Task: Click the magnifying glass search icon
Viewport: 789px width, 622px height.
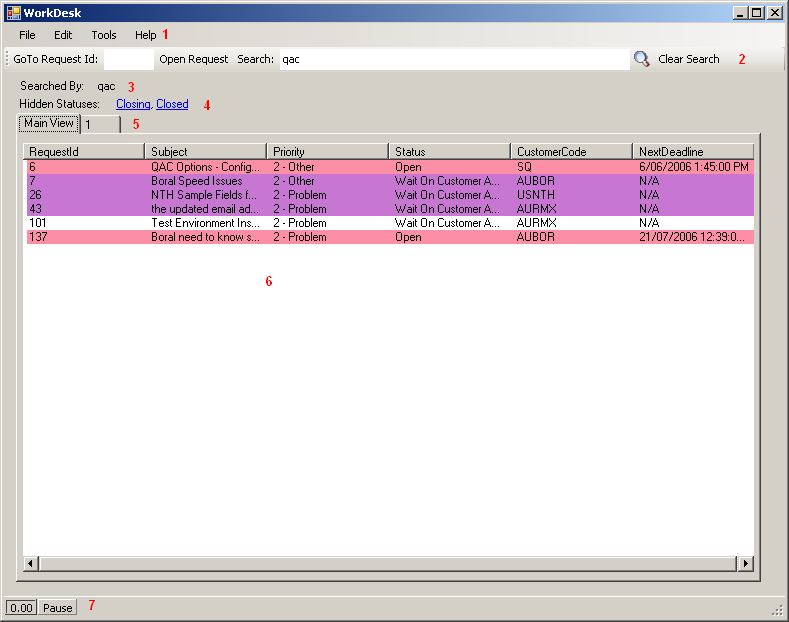Action: tap(642, 59)
